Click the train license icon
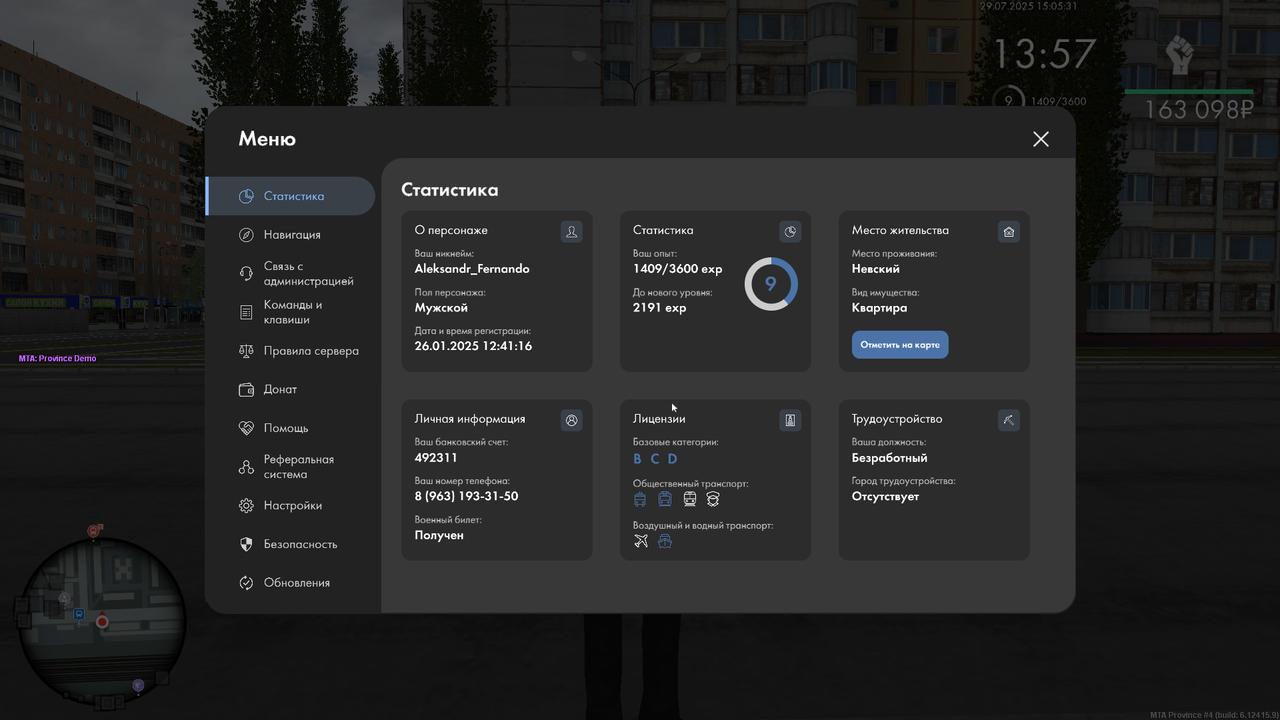Viewport: 1280px width, 720px height. pyautogui.click(x=689, y=499)
